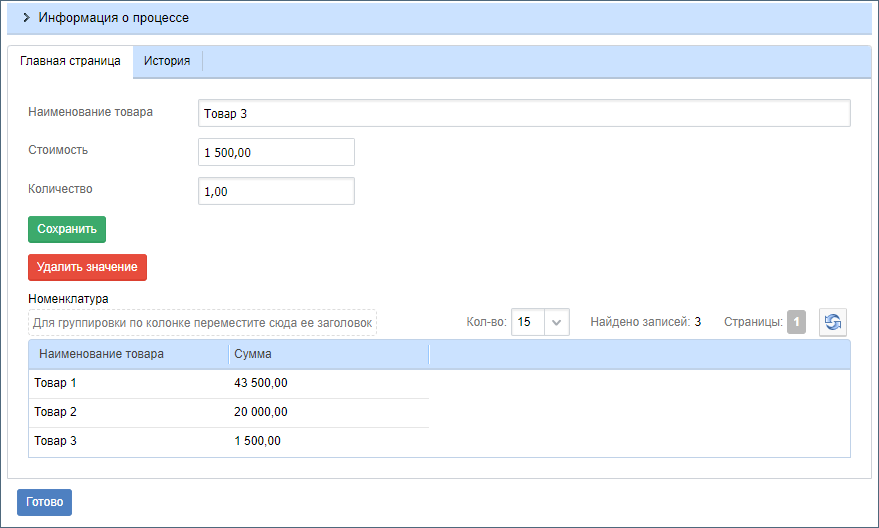The width and height of the screenshot is (879, 528).
Task: Click into the Стоимость field
Action: click(x=276, y=152)
